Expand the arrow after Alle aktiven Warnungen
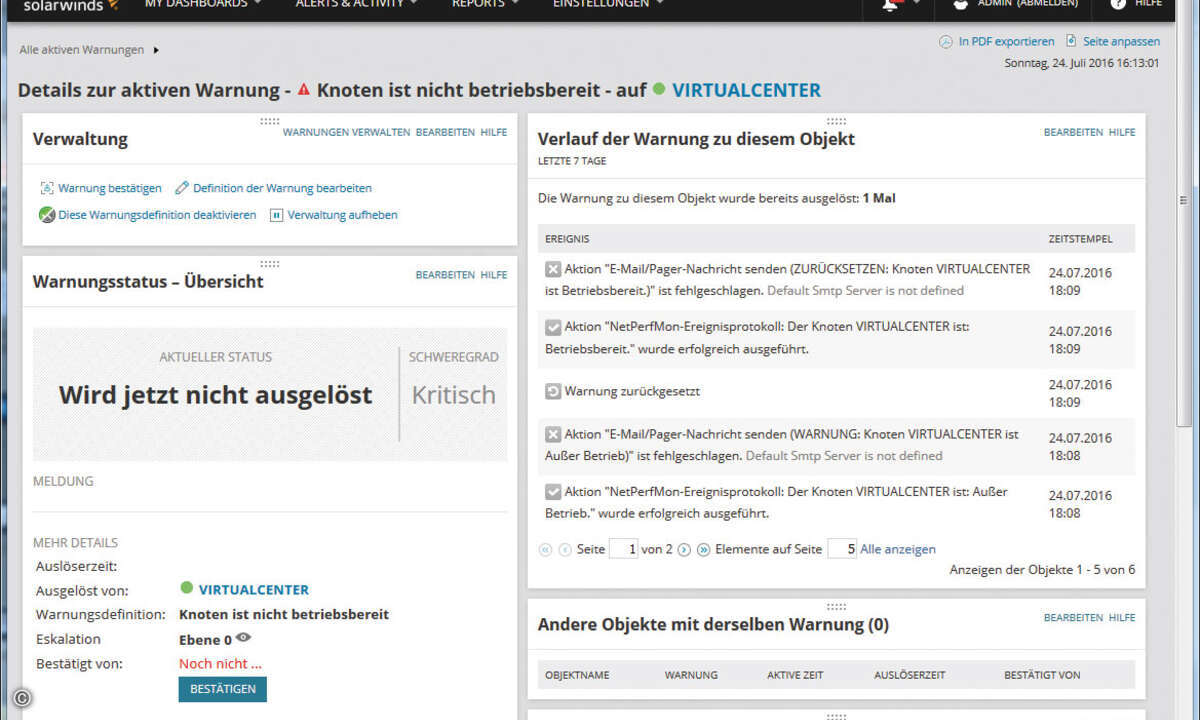Image resolution: width=1200 pixels, height=720 pixels. pos(157,50)
